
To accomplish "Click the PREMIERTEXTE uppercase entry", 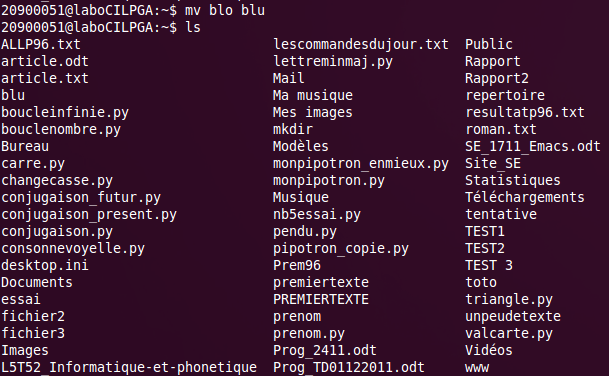I will tap(321, 299).
